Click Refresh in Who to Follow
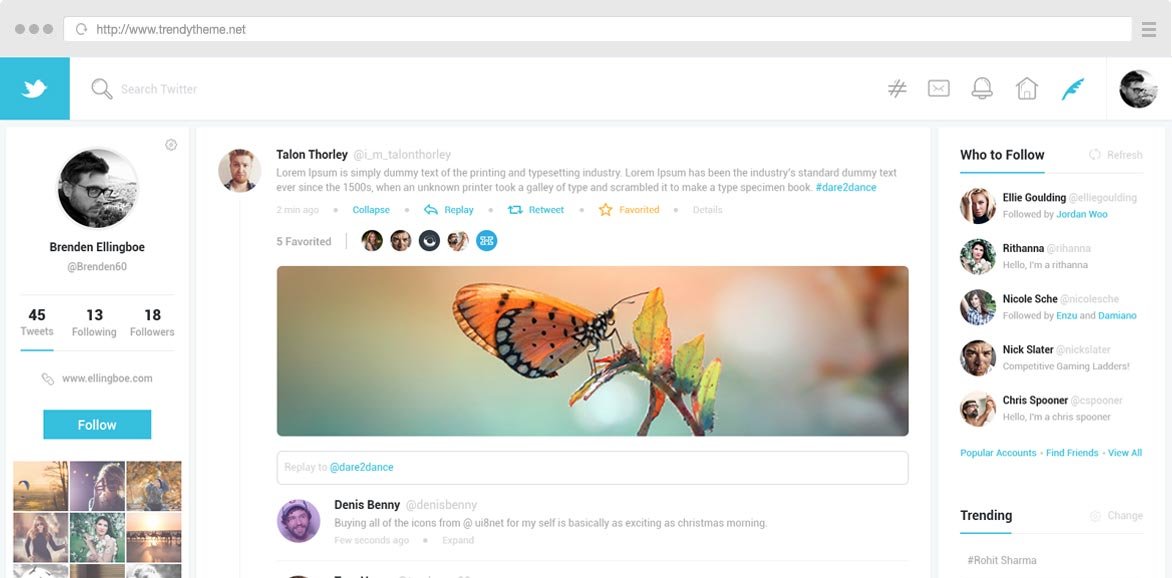This screenshot has width=1172, height=578. coord(1116,155)
